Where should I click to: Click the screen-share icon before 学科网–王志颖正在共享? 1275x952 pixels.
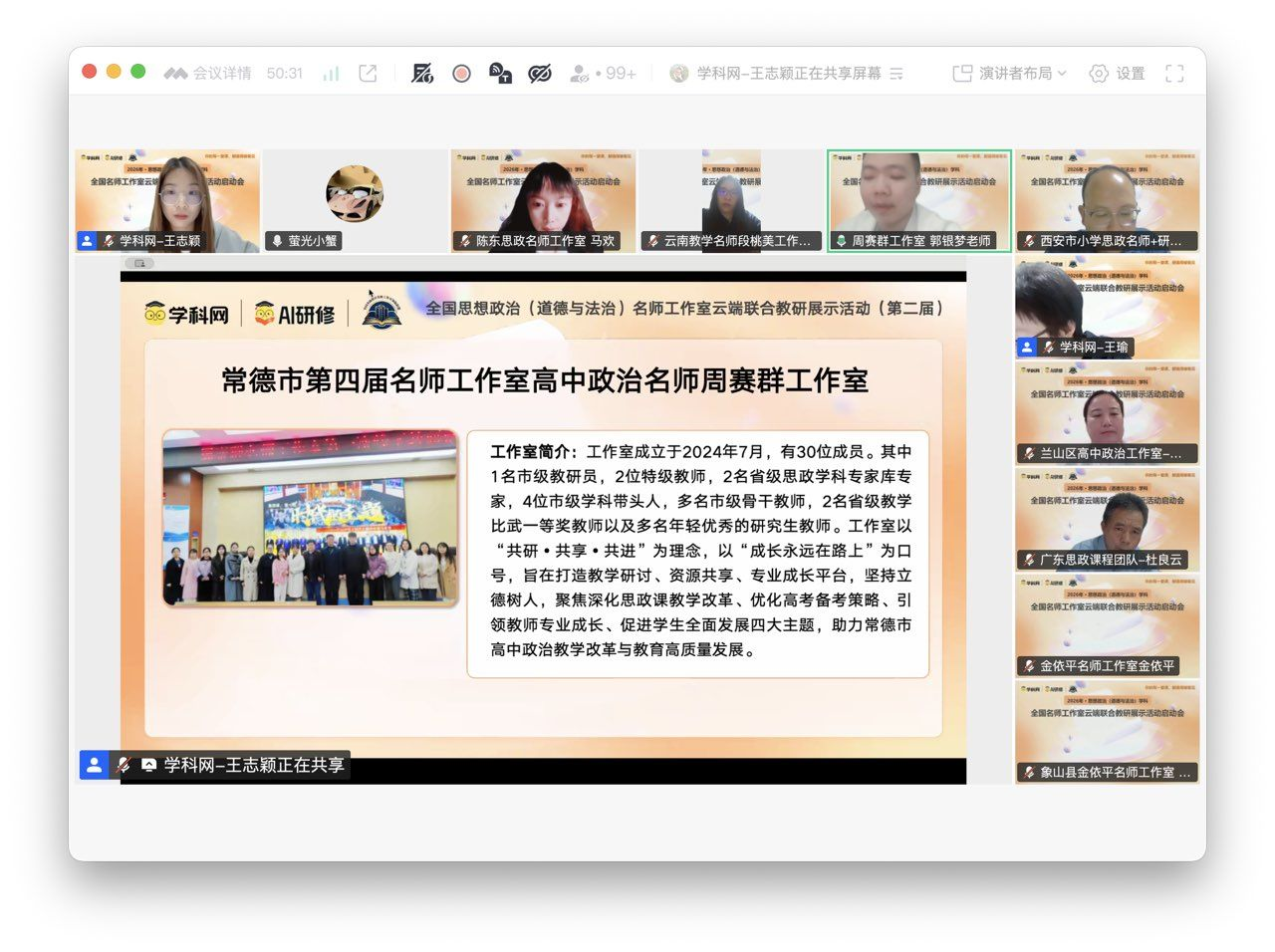tap(148, 765)
